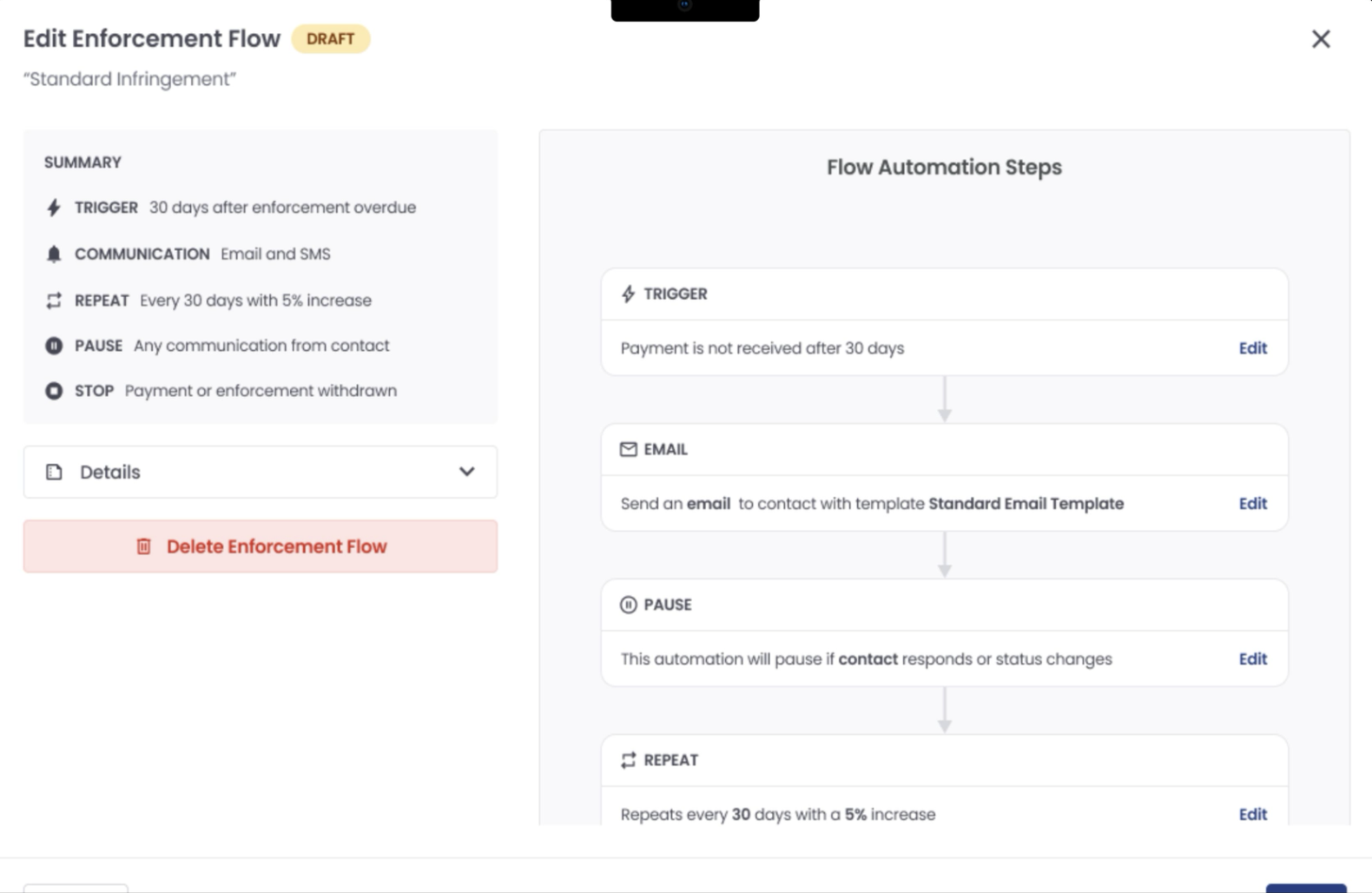
Task: Edit the Standard Email Template step
Action: click(1252, 503)
